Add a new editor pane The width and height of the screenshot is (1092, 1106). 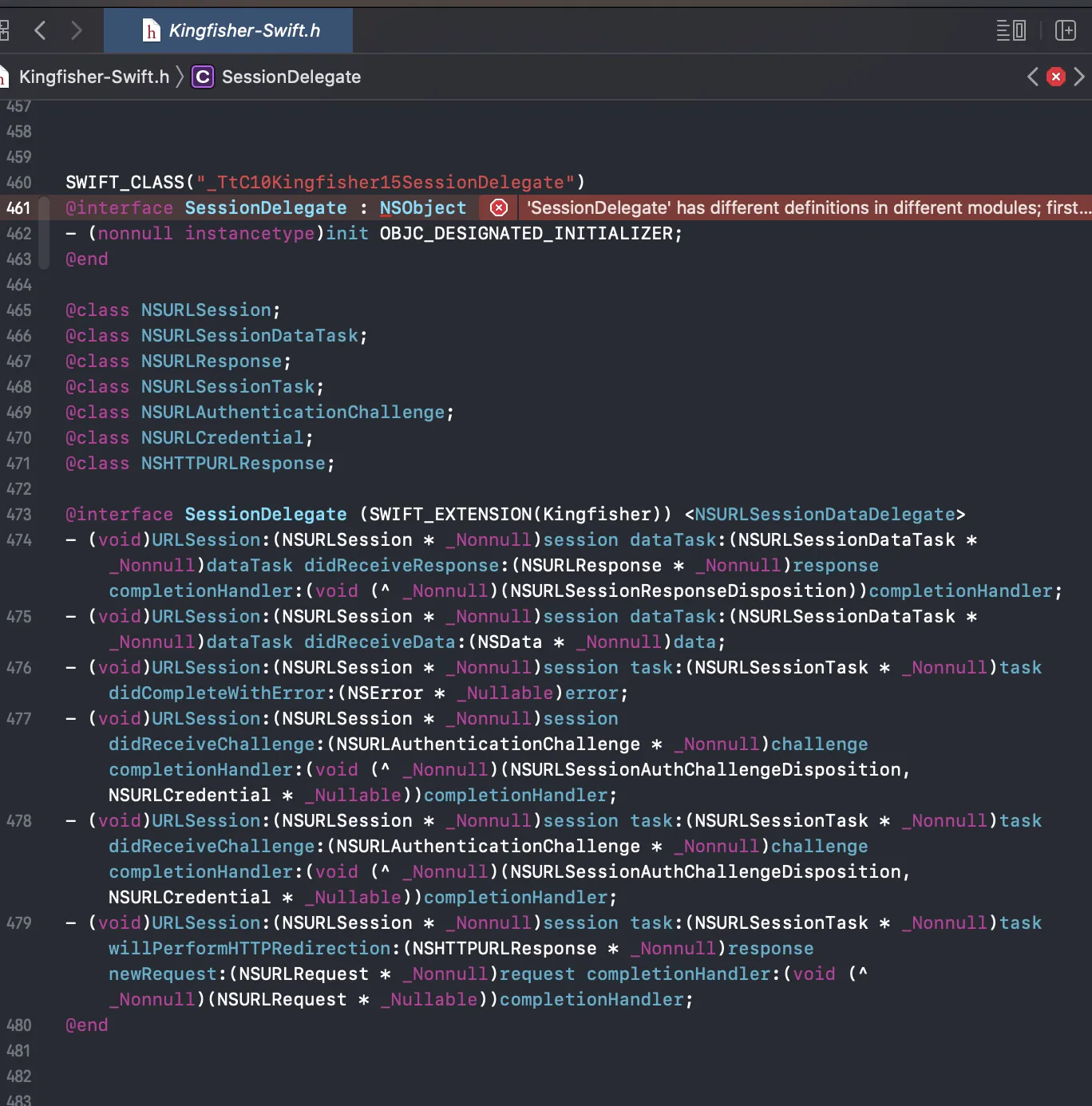tap(1066, 31)
